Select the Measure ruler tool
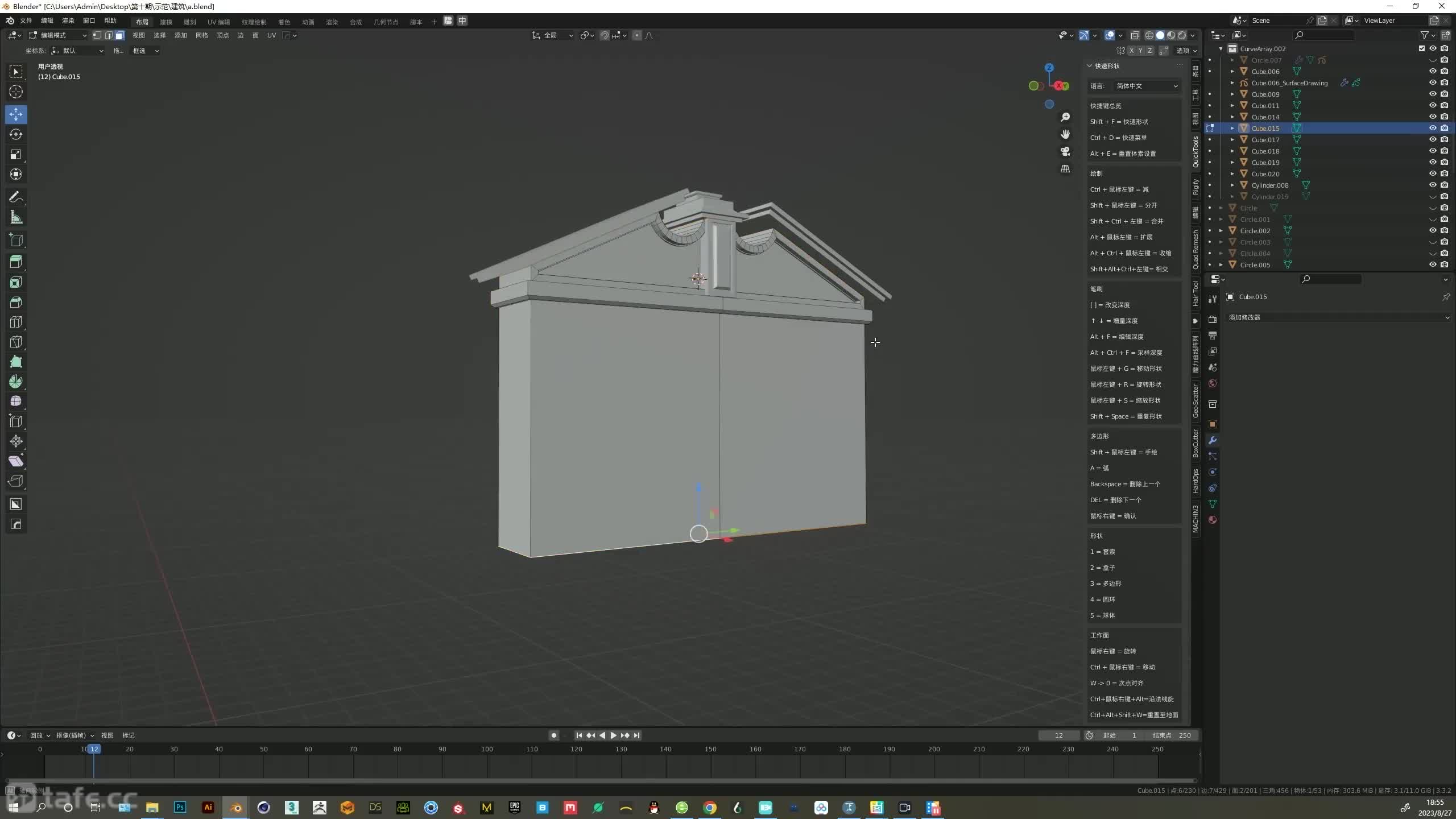Screen dimensions: 1456x819 pos(16,217)
